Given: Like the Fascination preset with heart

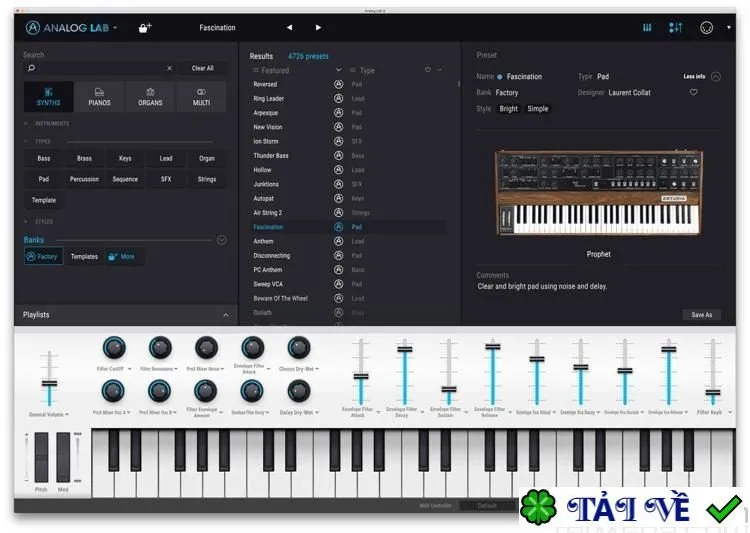Looking at the screenshot, I should pyautogui.click(x=693, y=92).
